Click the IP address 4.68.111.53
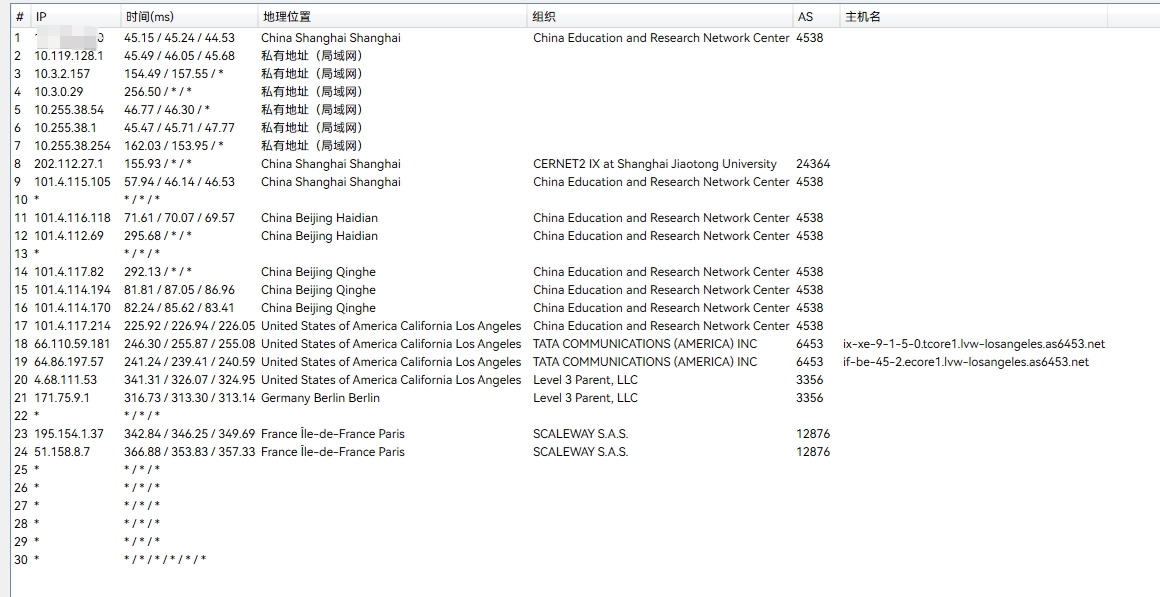 click(x=65, y=380)
